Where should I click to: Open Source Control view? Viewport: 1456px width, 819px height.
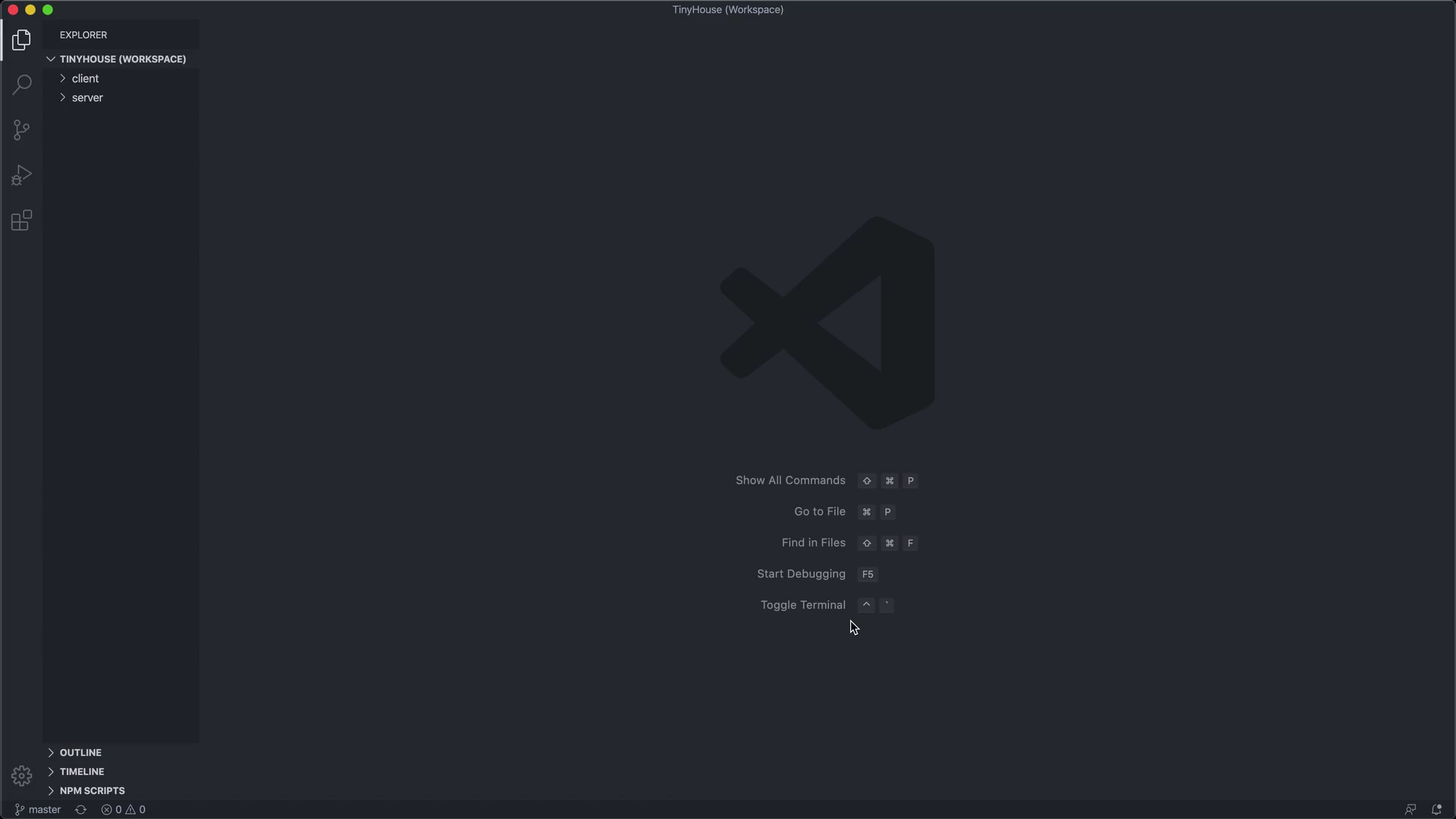tap(22, 130)
